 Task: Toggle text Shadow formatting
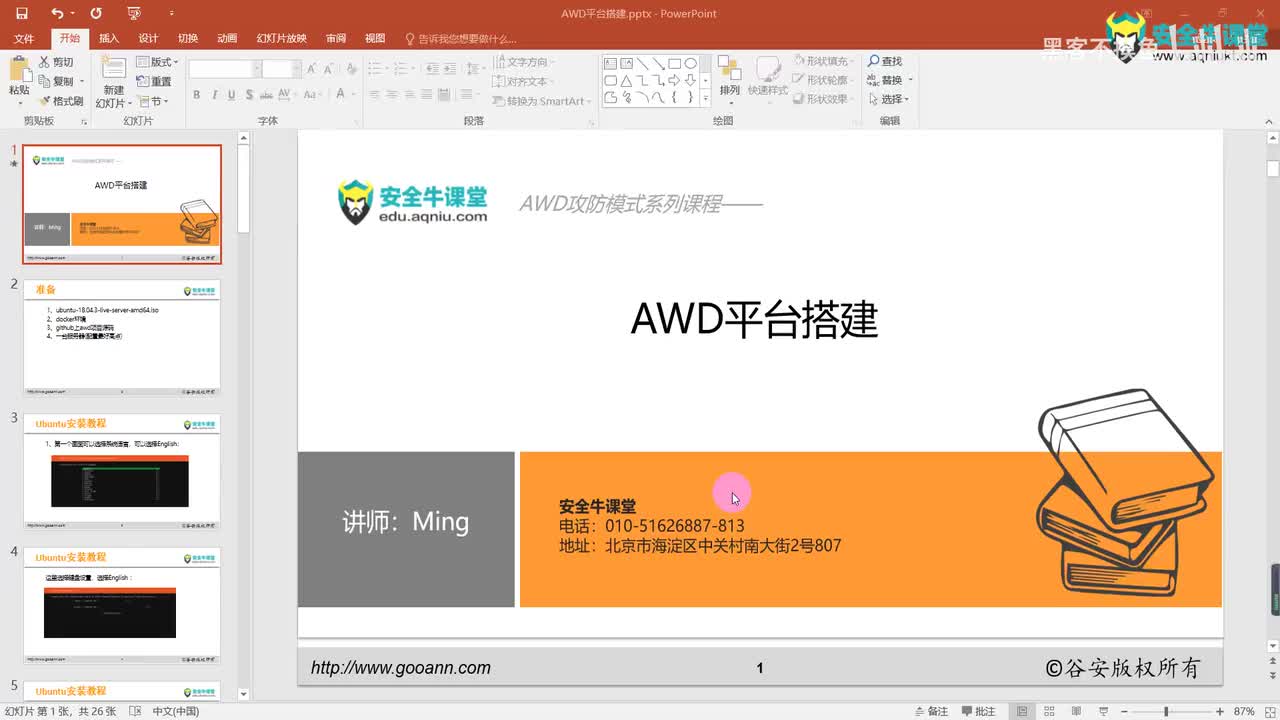[x=250, y=95]
